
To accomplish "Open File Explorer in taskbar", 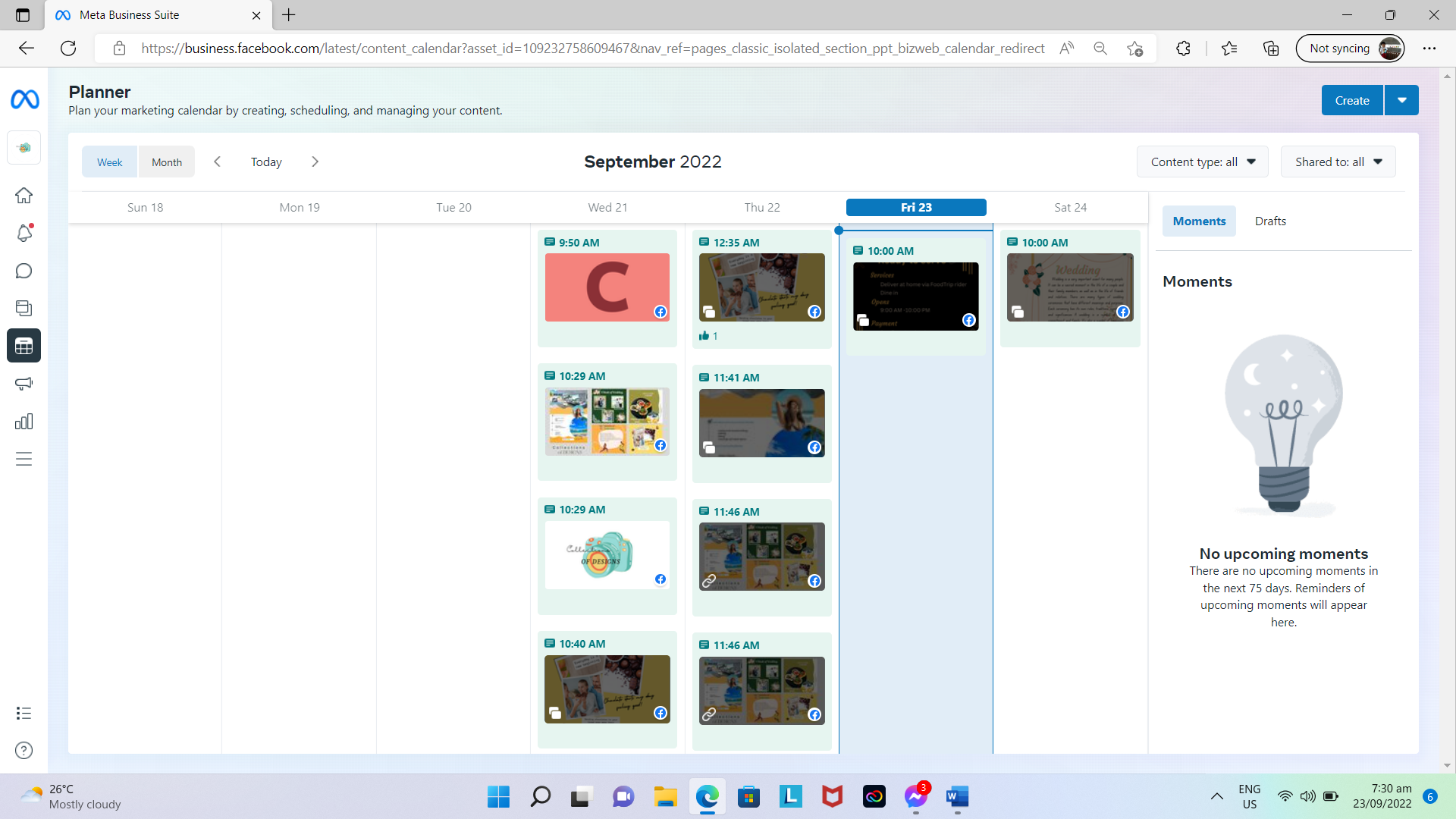I will click(666, 796).
